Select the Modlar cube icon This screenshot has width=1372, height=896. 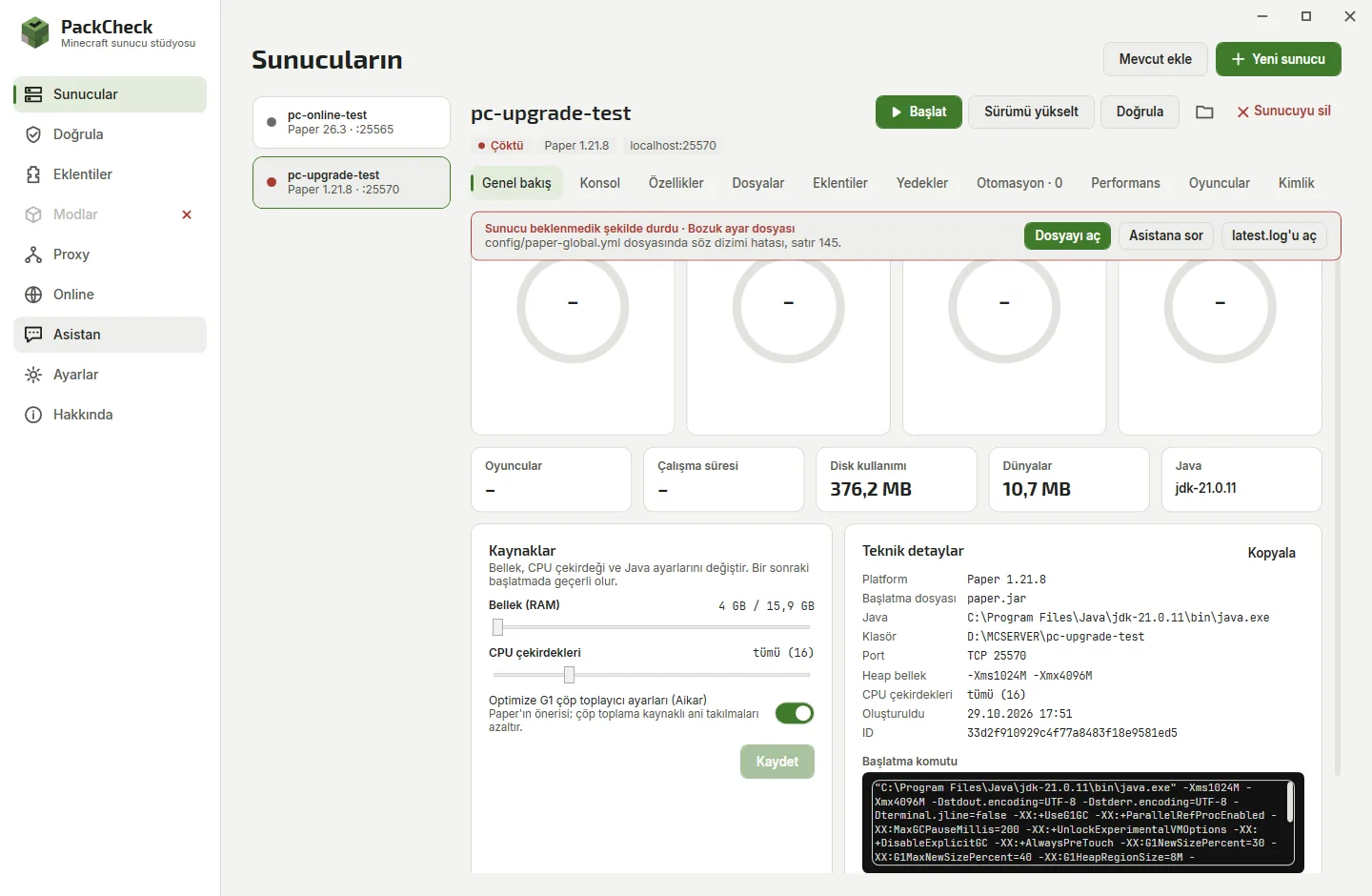coord(33,214)
